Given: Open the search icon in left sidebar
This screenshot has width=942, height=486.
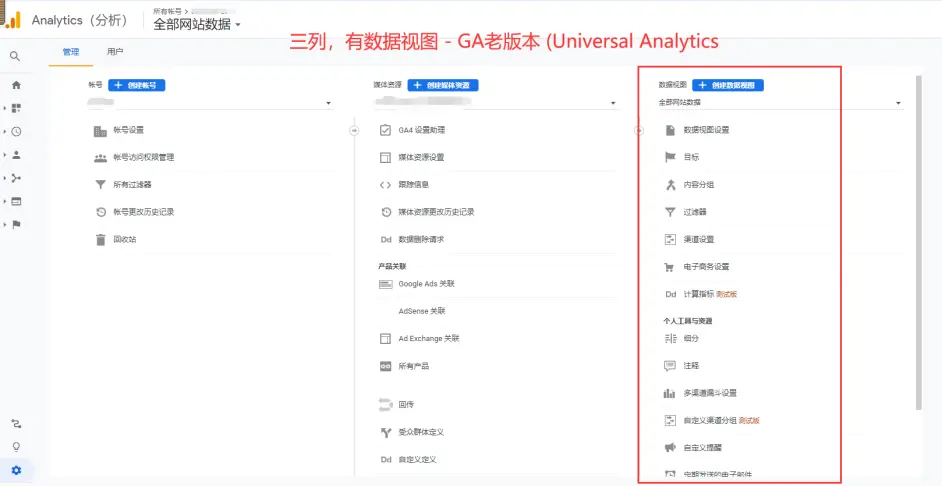Looking at the screenshot, I should (x=15, y=56).
